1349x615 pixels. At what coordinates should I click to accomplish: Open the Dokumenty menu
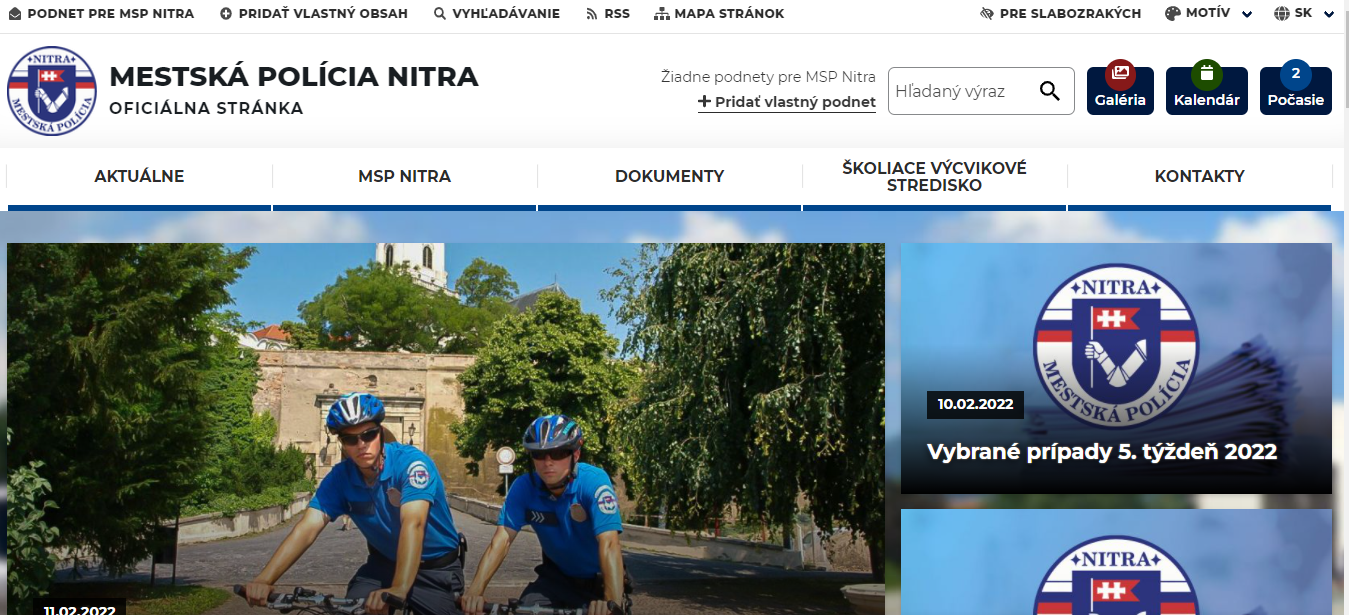[670, 177]
